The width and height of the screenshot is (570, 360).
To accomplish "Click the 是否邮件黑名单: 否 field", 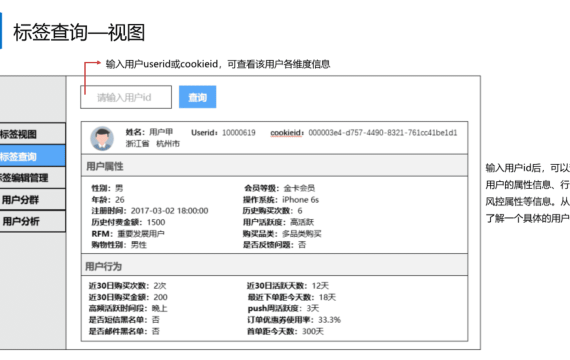I will [124, 331].
